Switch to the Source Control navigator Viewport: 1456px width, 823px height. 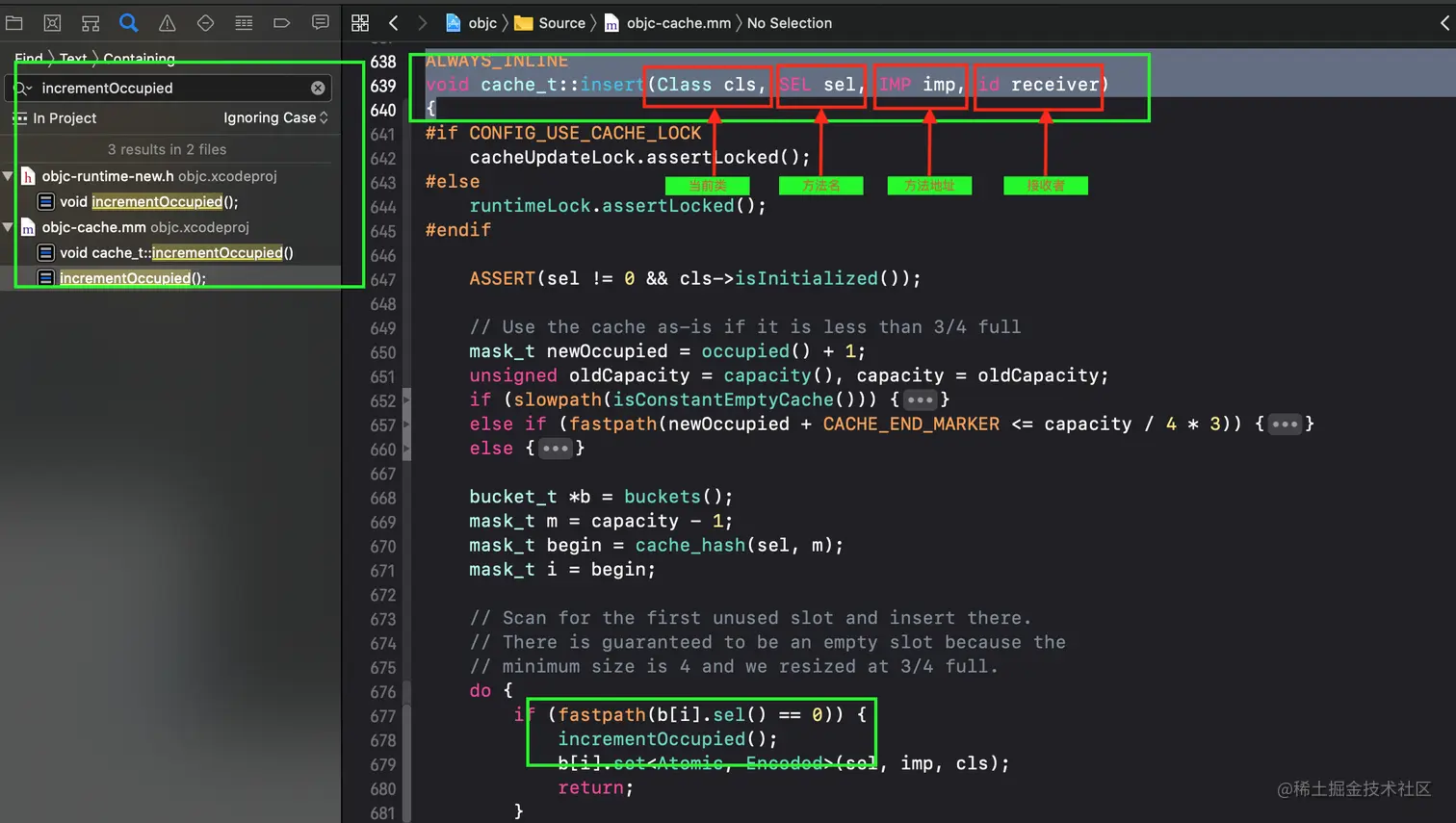(x=52, y=23)
